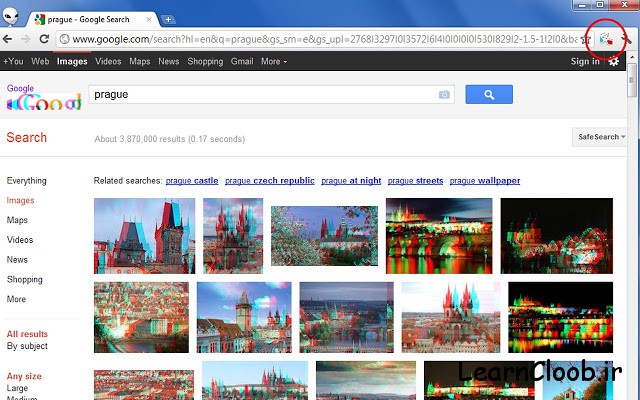The image size is (640, 400).
Task: Open News in the Google bar
Action: [x=169, y=61]
